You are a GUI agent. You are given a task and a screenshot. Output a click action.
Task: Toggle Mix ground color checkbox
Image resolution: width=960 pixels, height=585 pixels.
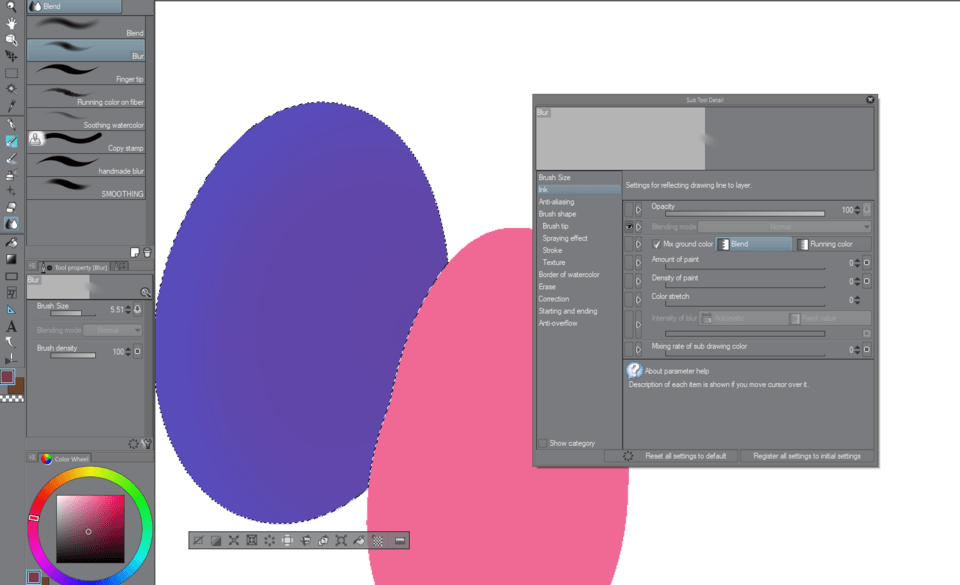(656, 244)
